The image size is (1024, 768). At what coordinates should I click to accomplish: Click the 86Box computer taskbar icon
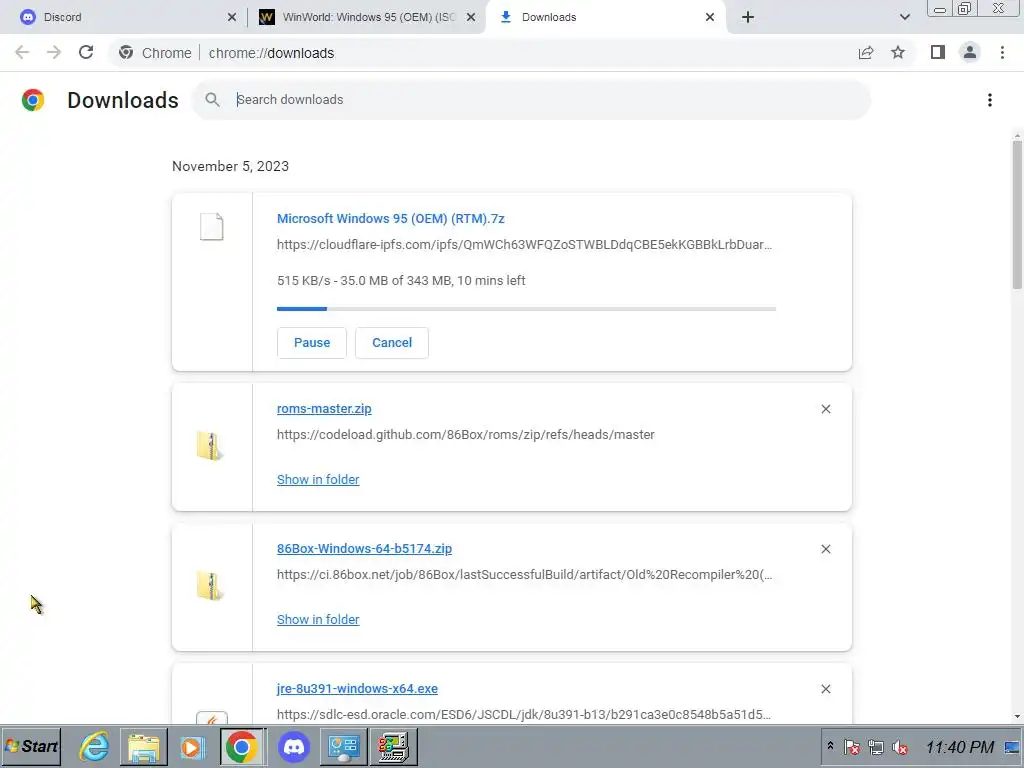(x=394, y=746)
